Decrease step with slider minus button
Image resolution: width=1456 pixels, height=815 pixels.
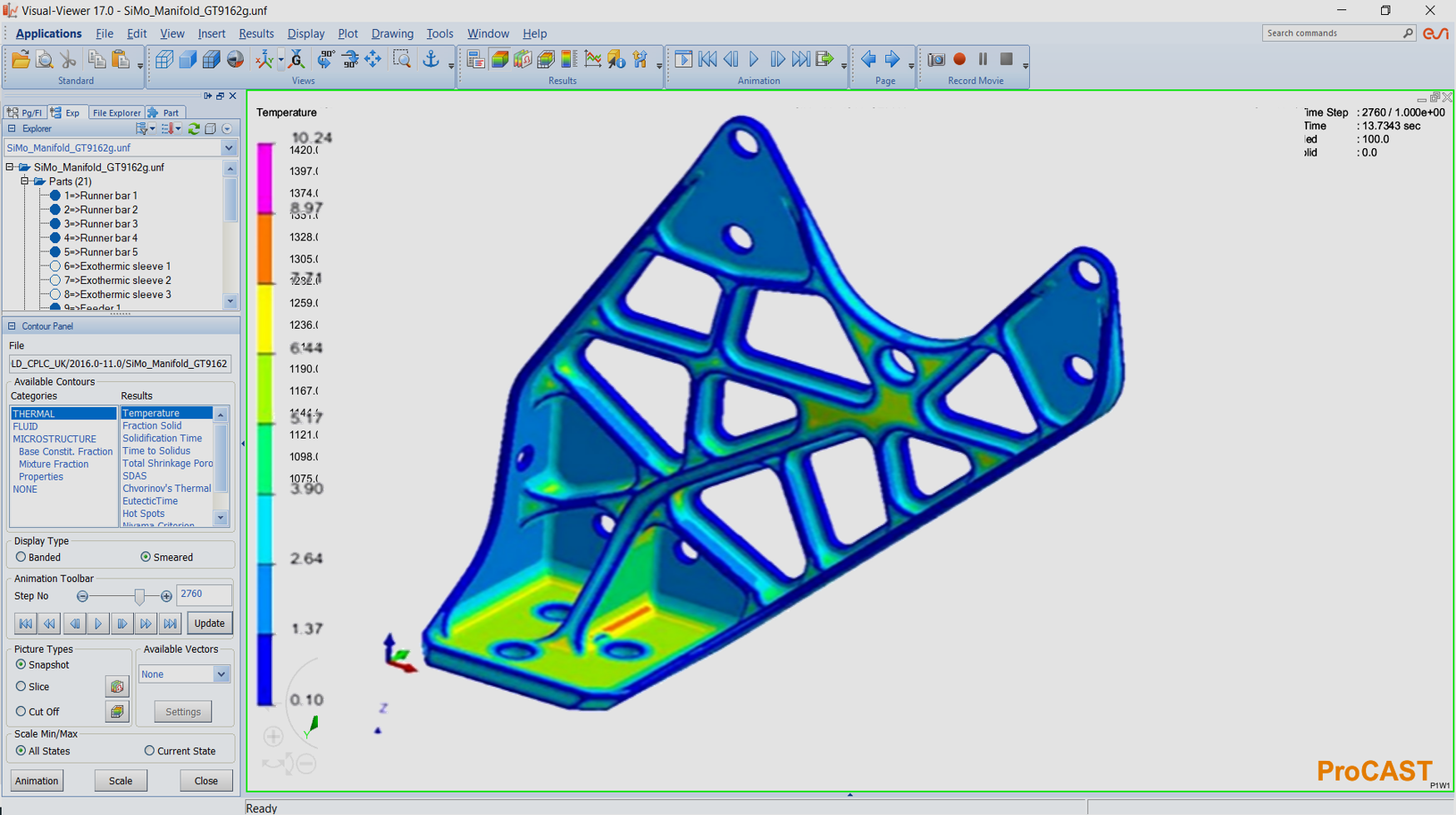tap(82, 596)
